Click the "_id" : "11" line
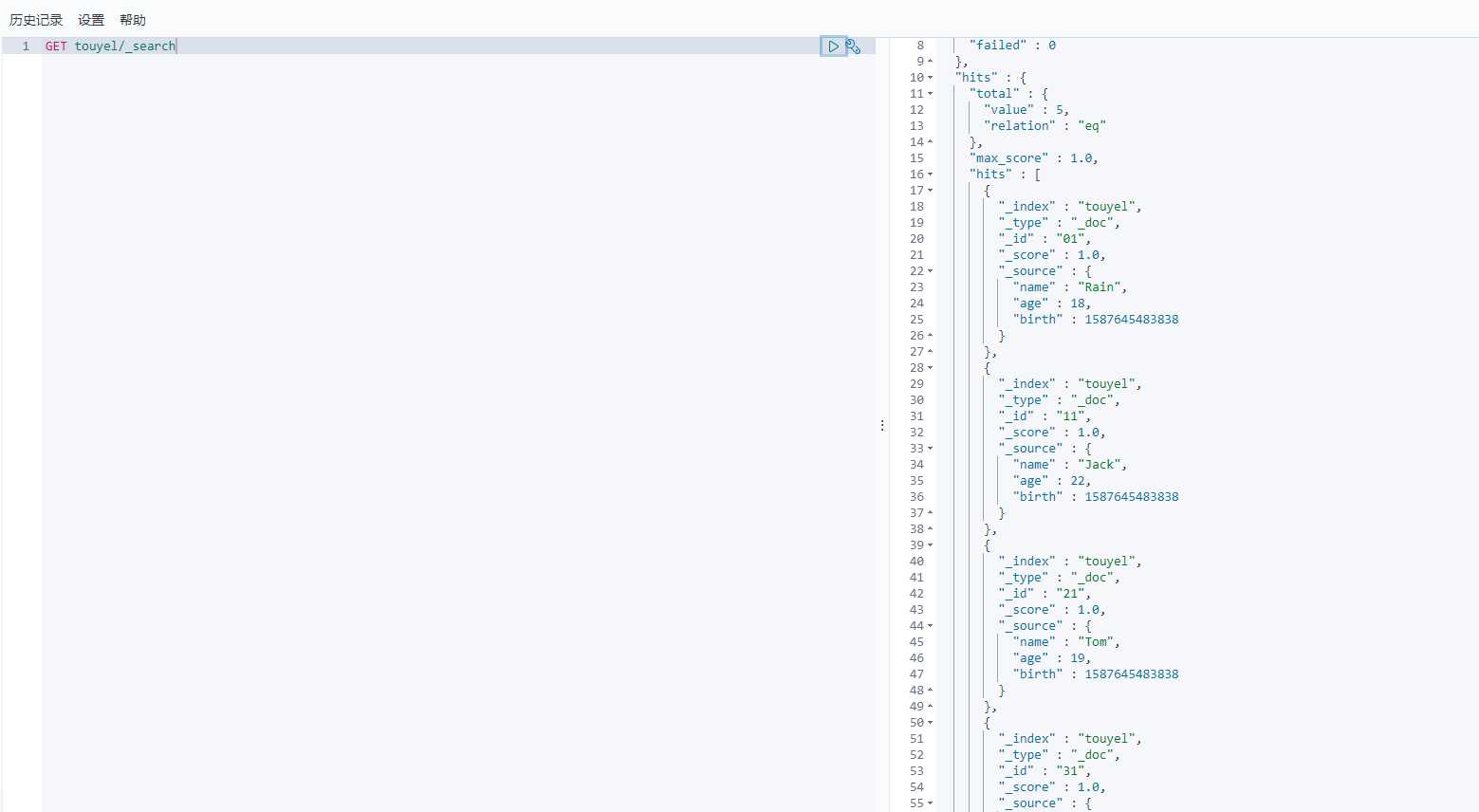 [1045, 416]
